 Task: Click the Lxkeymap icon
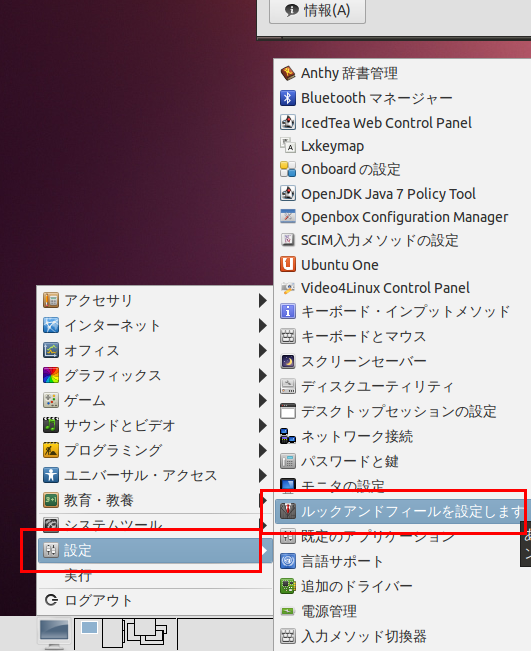pos(288,146)
